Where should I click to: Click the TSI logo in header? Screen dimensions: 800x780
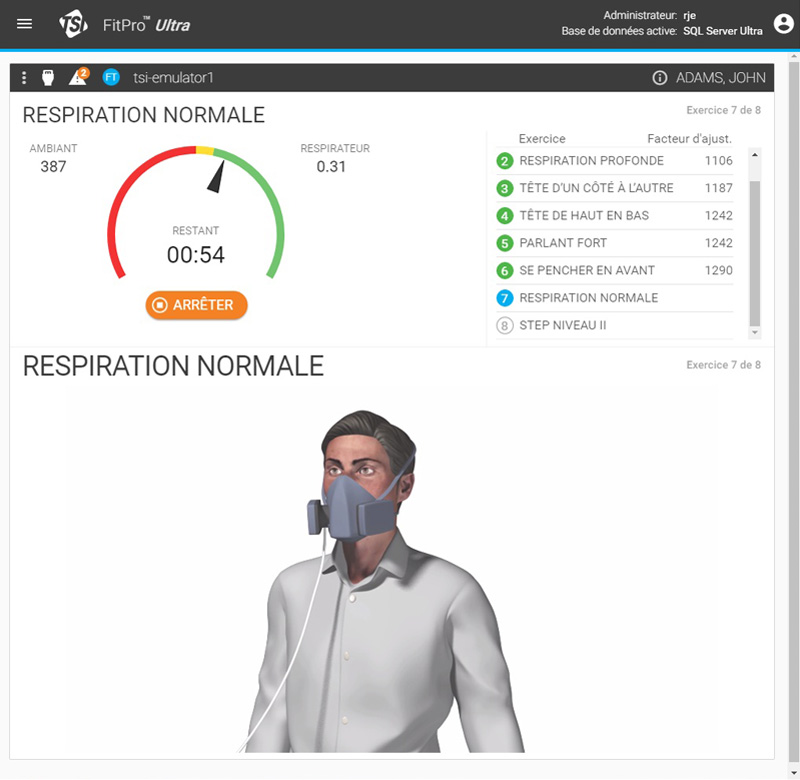pyautogui.click(x=73, y=24)
